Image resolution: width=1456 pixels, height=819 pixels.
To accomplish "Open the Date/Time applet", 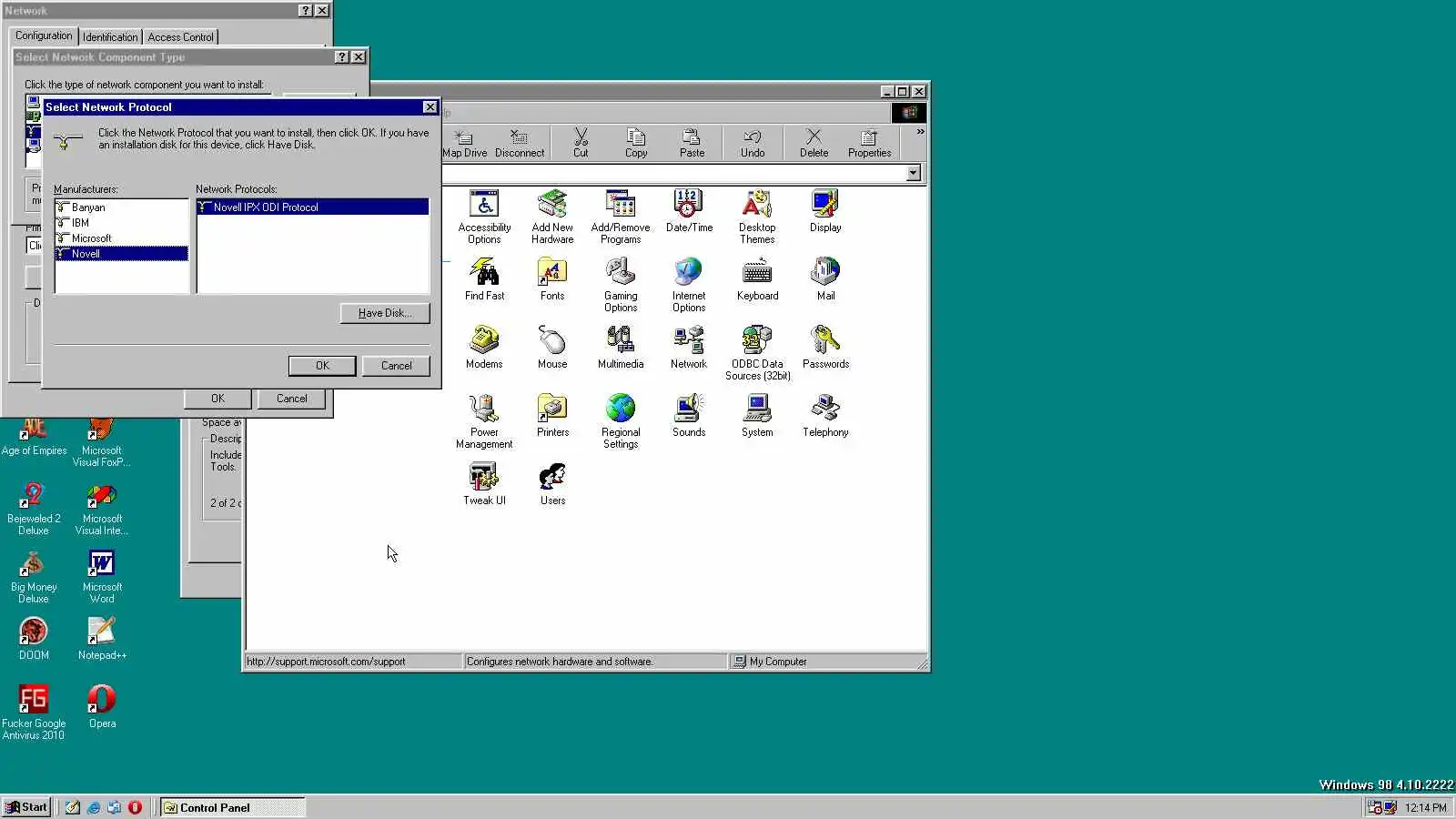I will 689,210.
